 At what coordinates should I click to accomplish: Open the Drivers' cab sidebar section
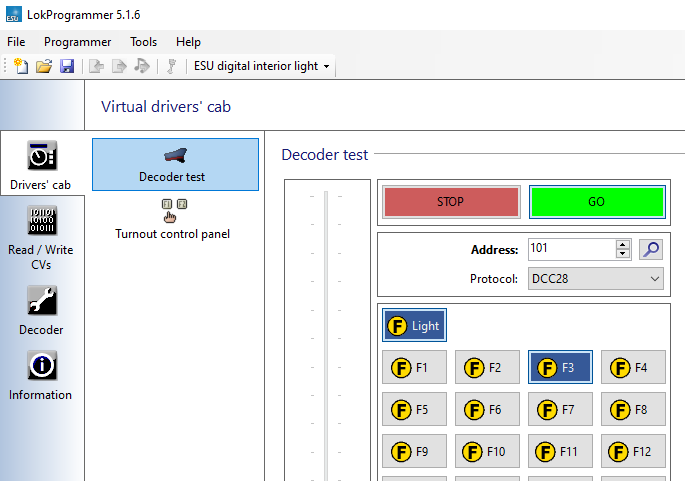pos(42,165)
